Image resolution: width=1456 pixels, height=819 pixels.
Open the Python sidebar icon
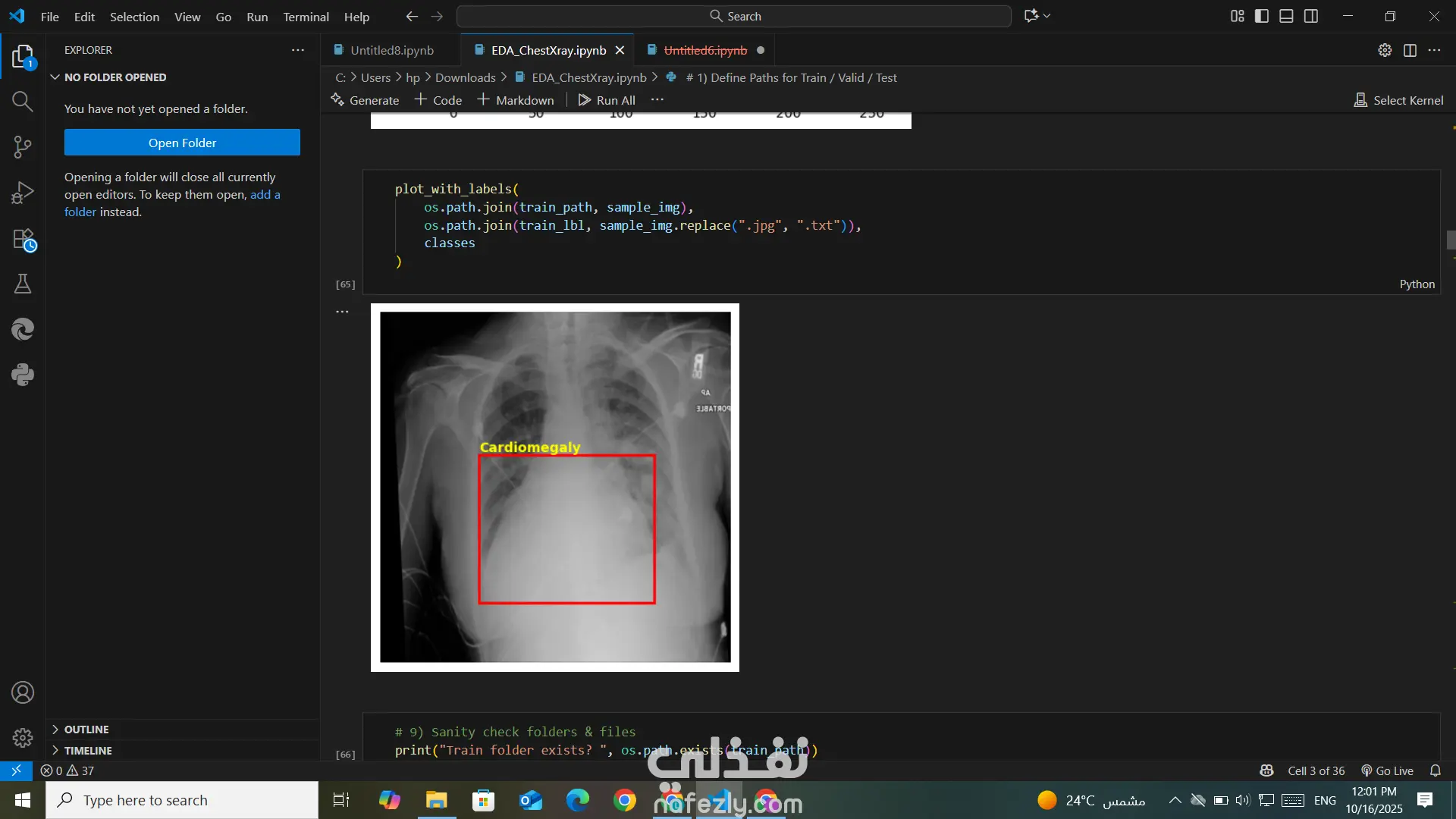click(x=23, y=375)
